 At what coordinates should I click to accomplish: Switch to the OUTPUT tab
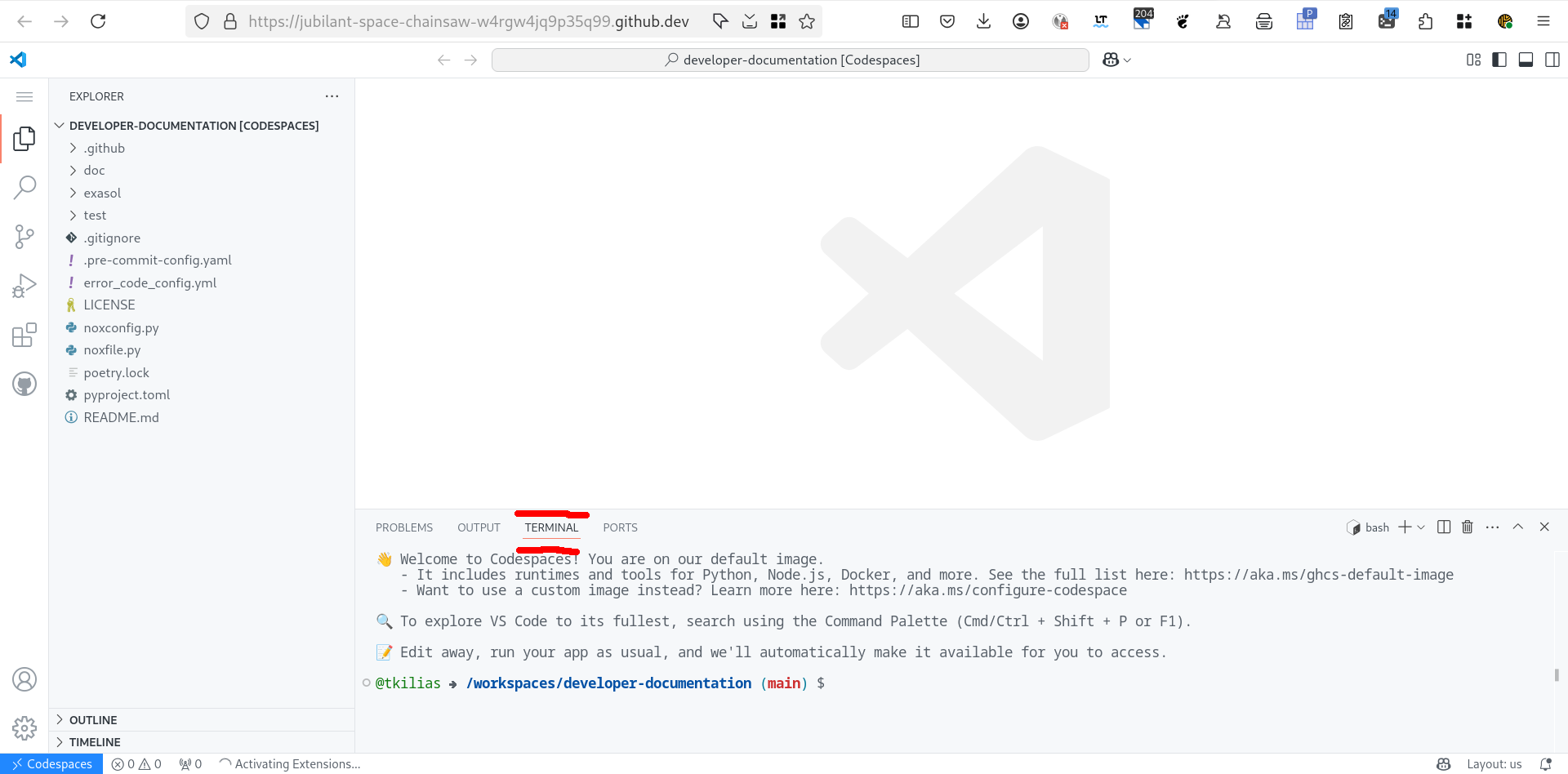point(479,527)
